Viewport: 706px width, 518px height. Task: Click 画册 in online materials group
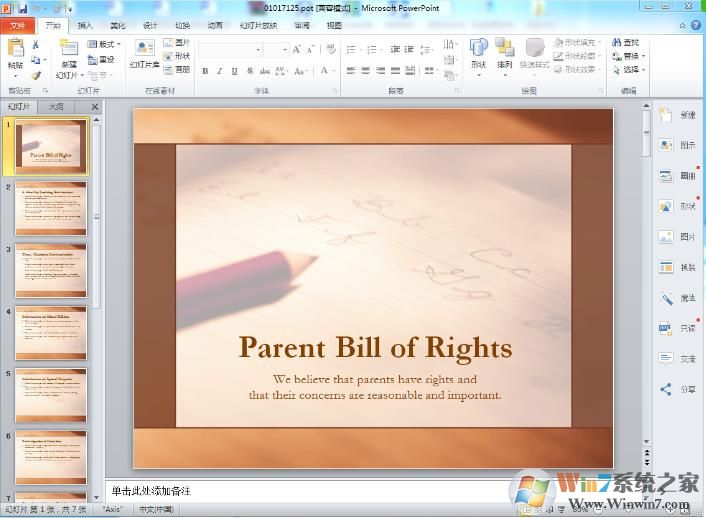coord(176,69)
